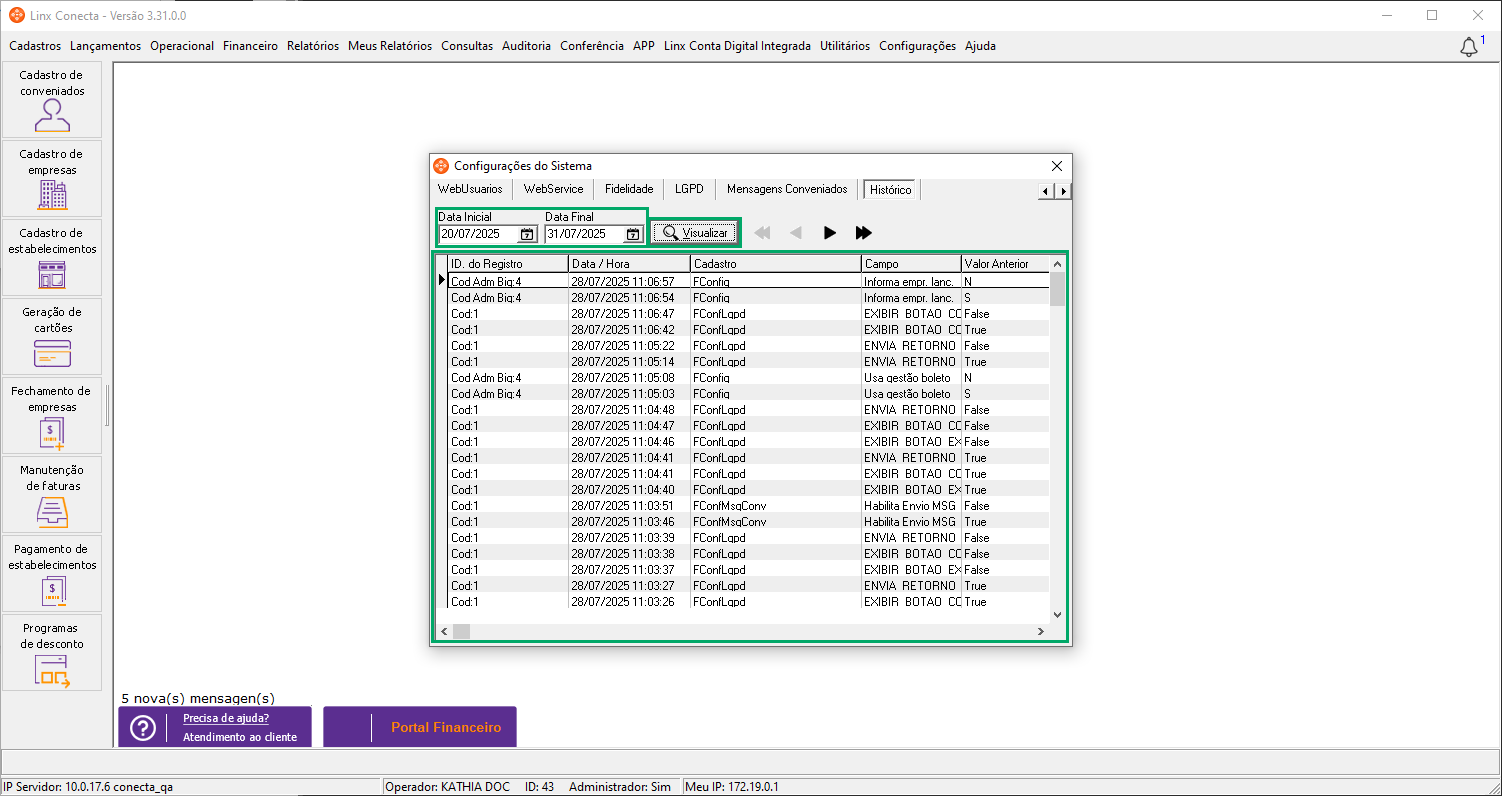The image size is (1502, 796).
Task: Open the Meus Relatórios menu
Action: 390,46
